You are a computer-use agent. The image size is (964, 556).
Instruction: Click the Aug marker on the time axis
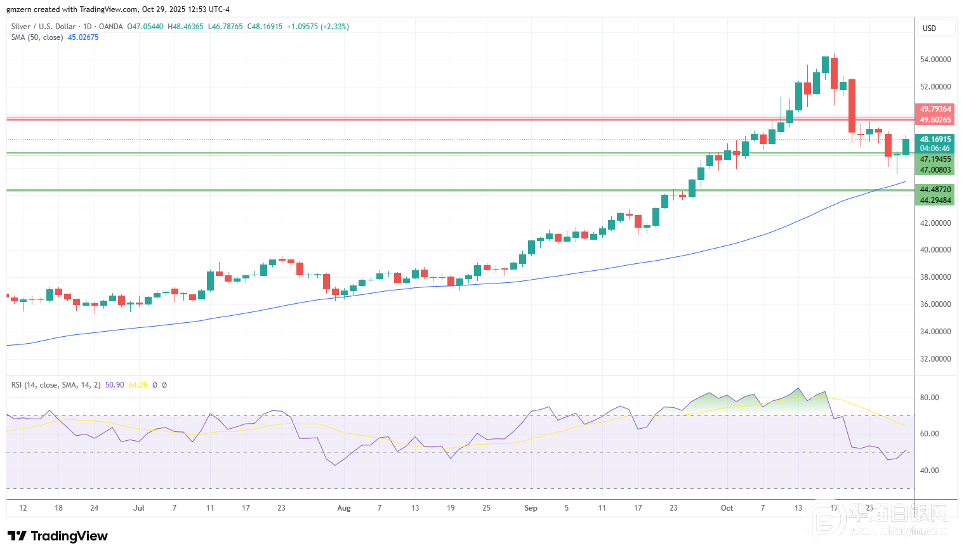click(x=344, y=507)
